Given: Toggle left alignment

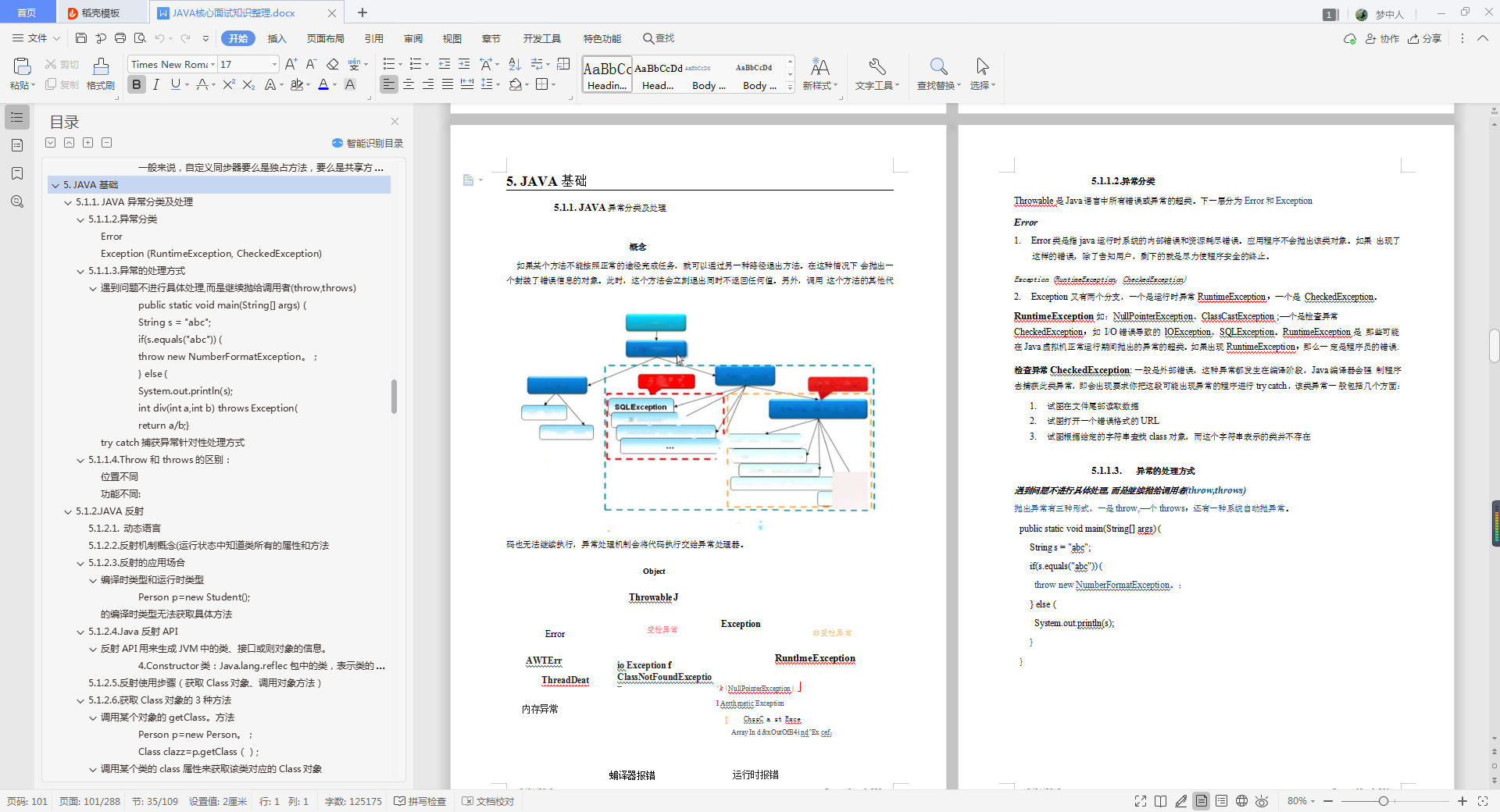Looking at the screenshot, I should tap(389, 84).
